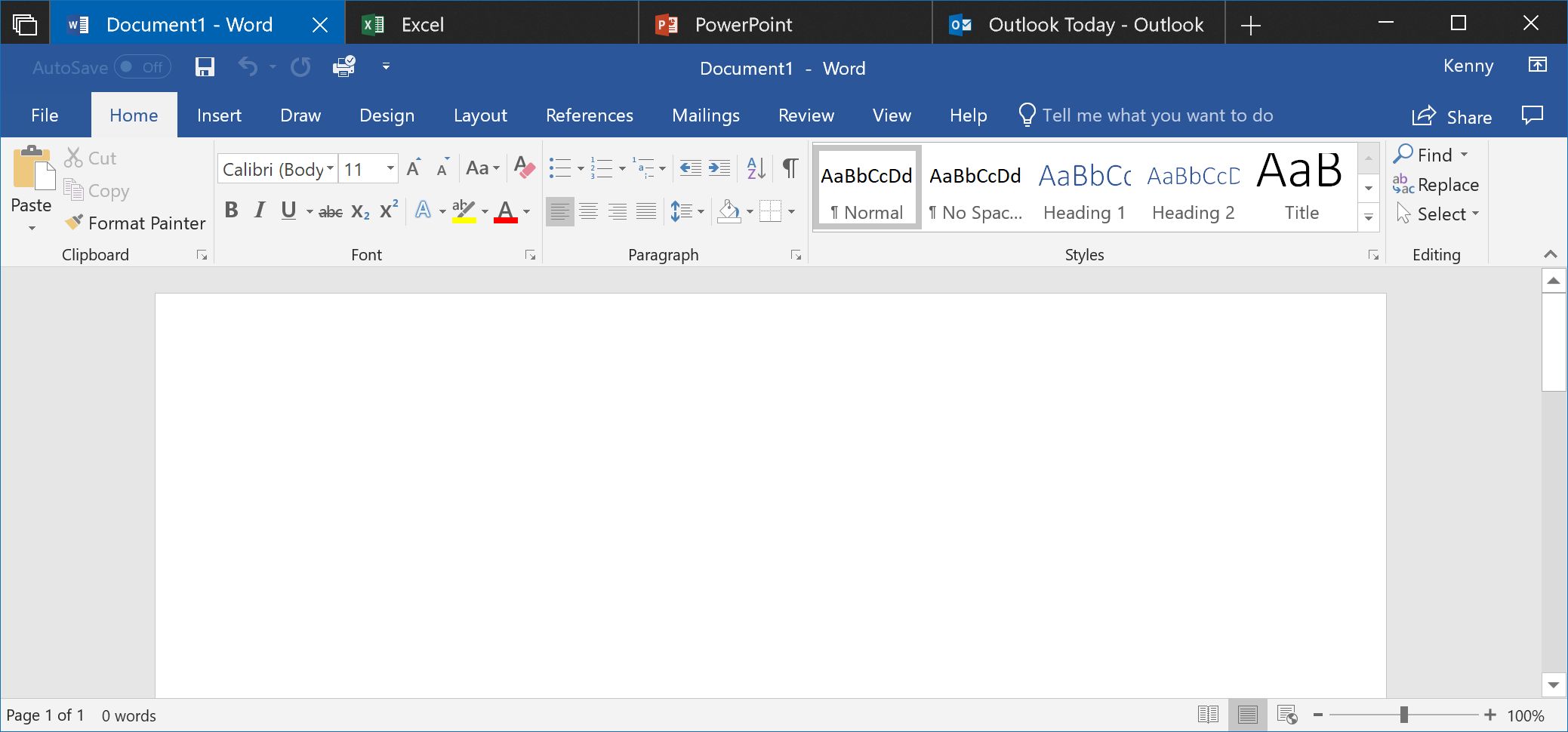This screenshot has height=732, width=1568.
Task: Apply subscript formatting
Action: pos(359,212)
